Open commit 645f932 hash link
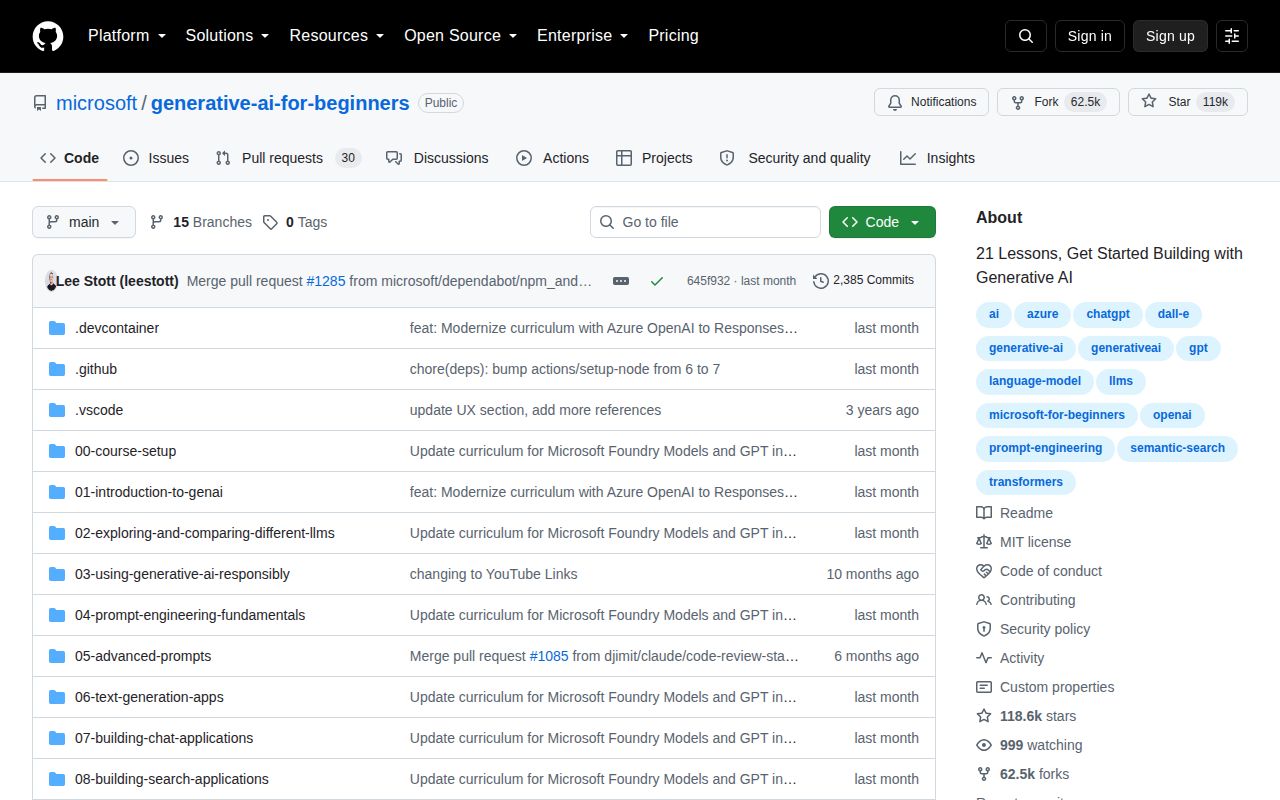 coord(708,281)
